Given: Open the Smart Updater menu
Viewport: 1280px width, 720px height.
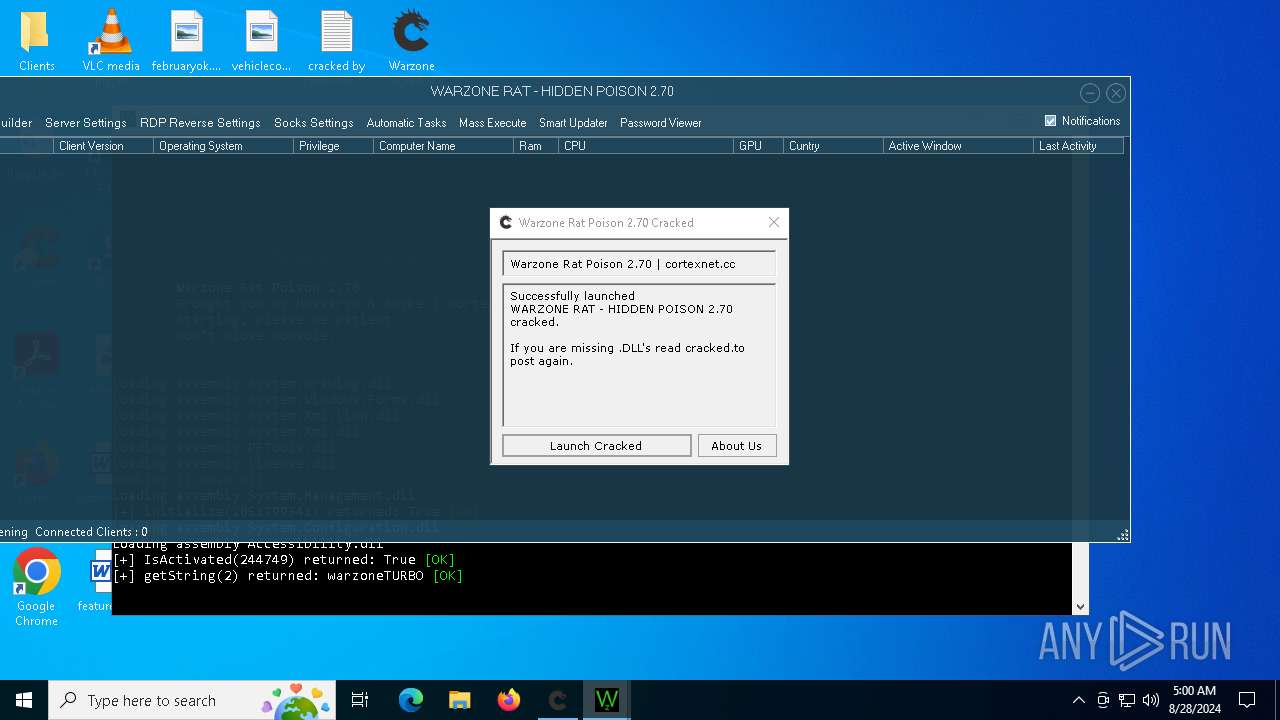Looking at the screenshot, I should click(x=573, y=123).
